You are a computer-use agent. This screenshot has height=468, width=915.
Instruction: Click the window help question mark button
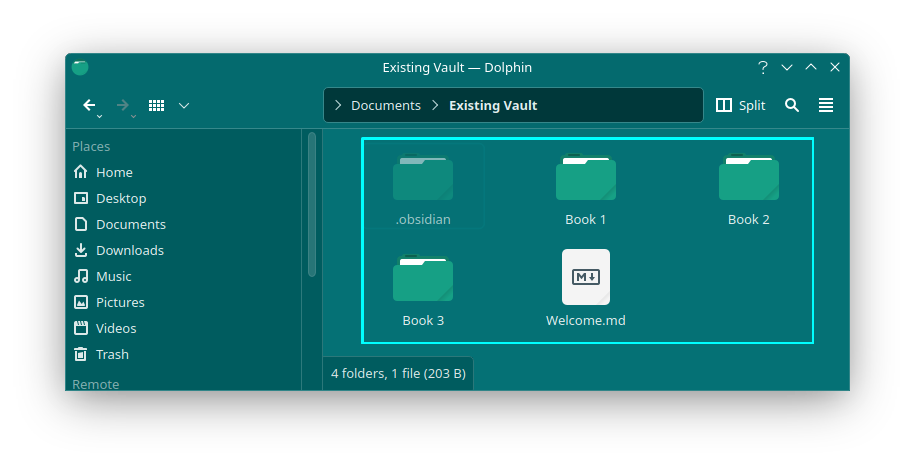[x=763, y=67]
